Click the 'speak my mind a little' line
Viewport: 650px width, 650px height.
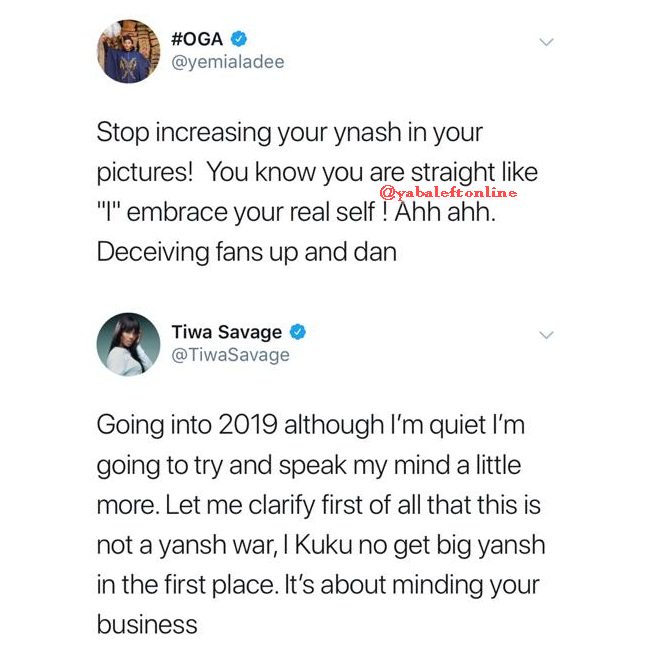308,465
